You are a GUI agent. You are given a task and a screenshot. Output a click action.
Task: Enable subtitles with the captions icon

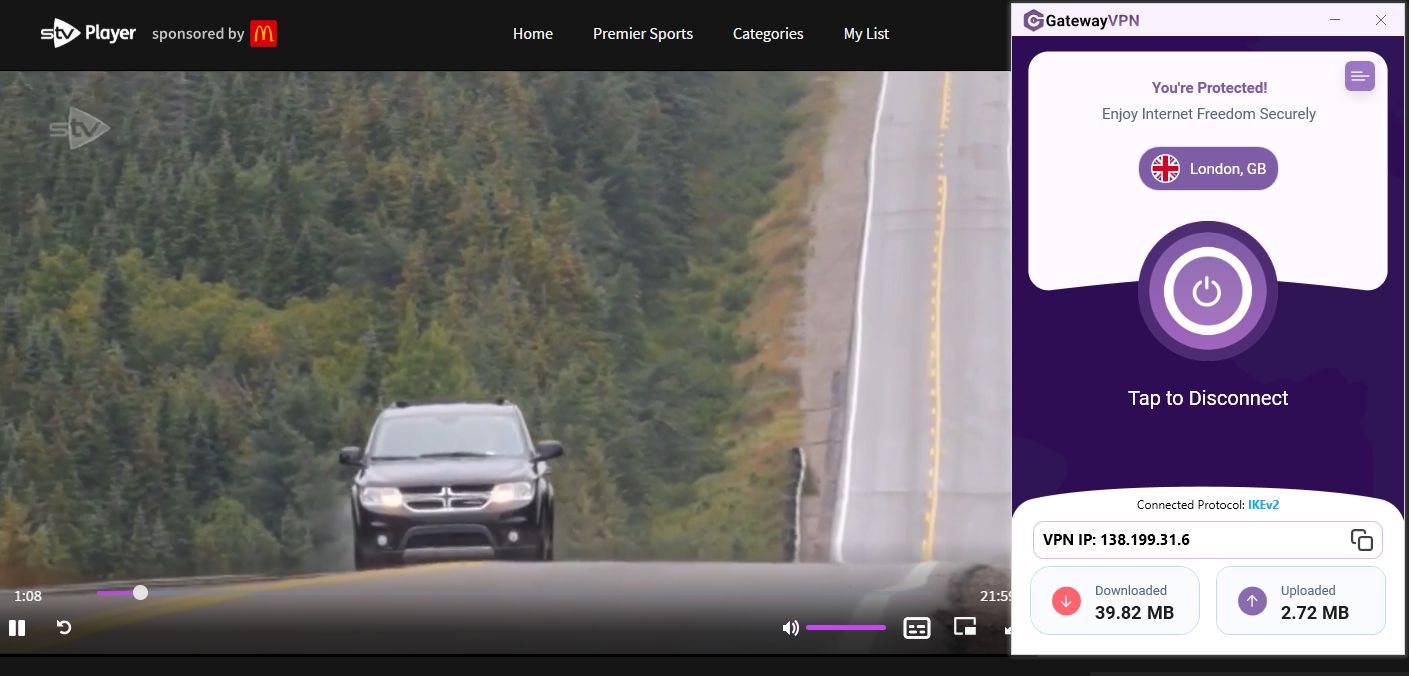click(x=916, y=627)
